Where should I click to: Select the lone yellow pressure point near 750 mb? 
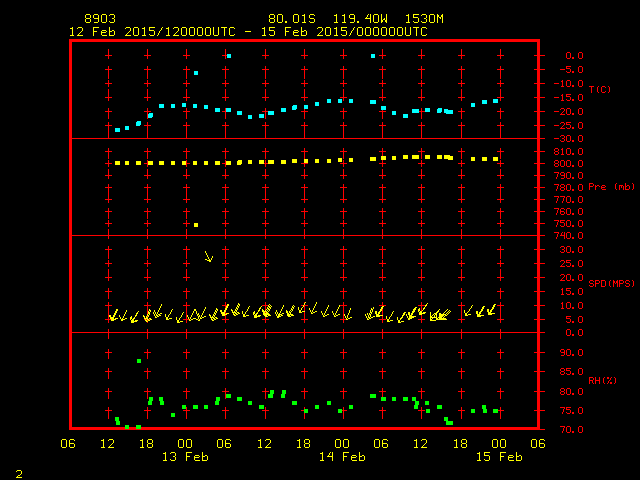(x=196, y=225)
